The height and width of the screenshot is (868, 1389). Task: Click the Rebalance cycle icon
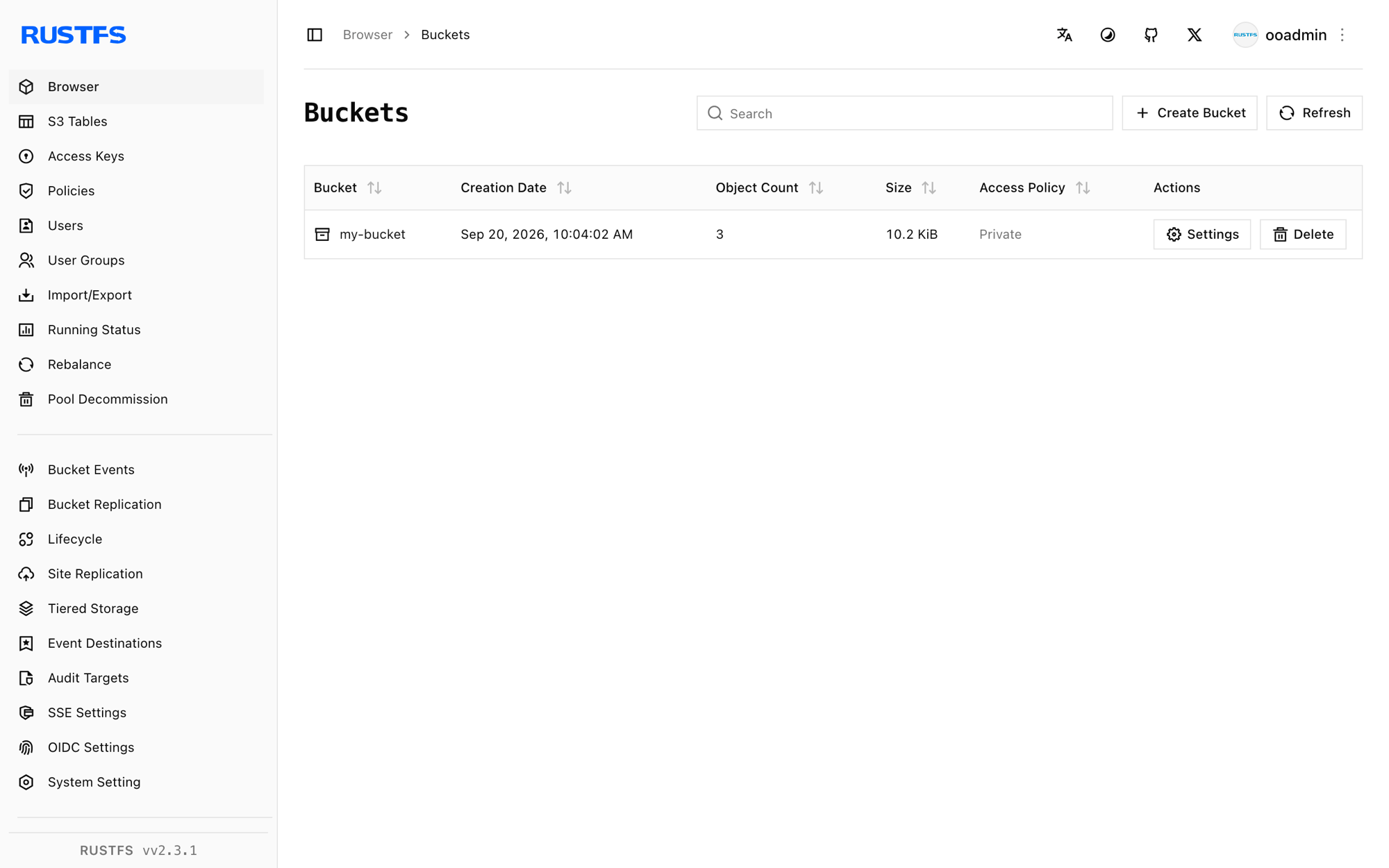pyautogui.click(x=26, y=365)
